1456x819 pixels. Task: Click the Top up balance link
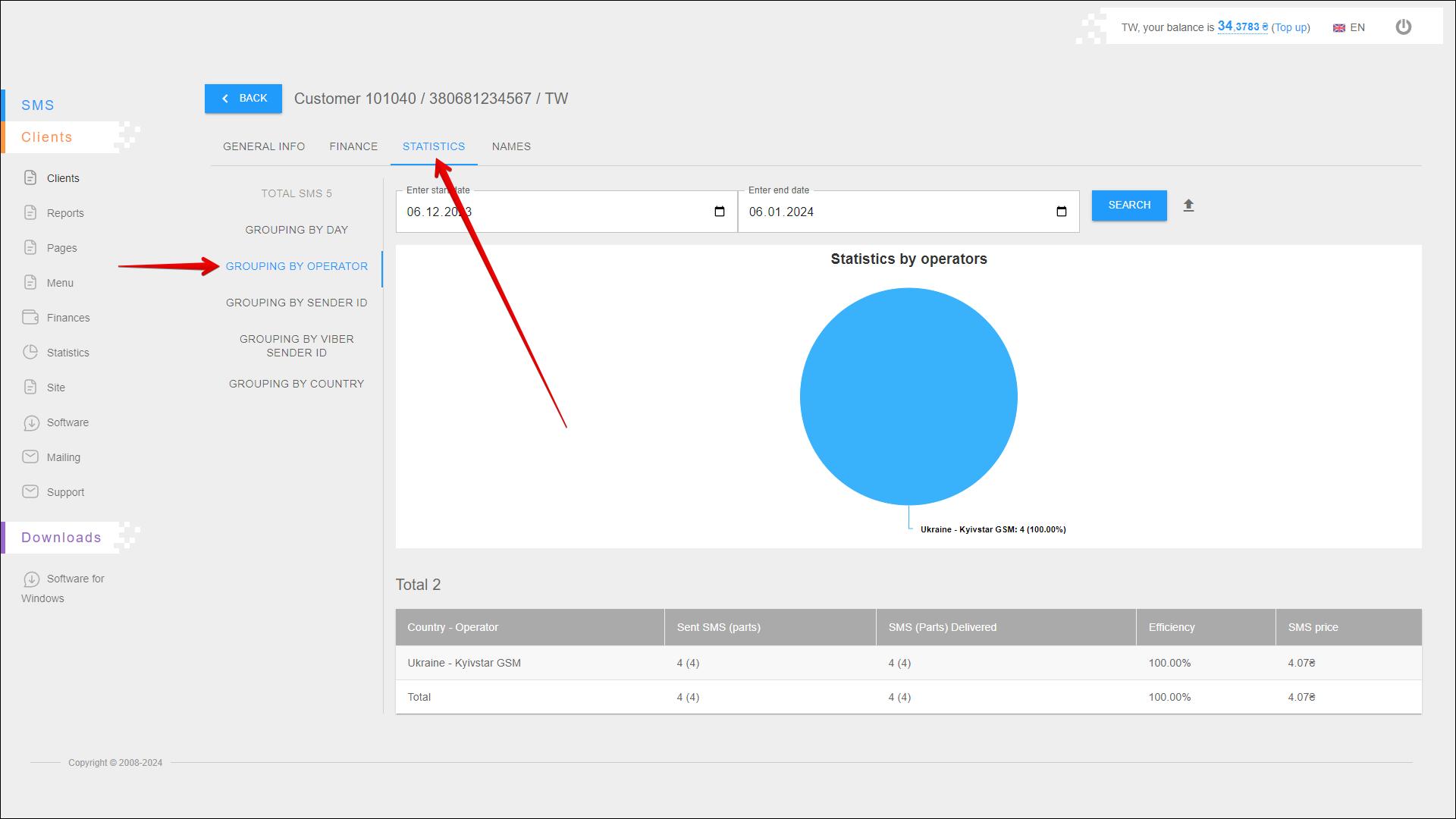tap(1290, 27)
